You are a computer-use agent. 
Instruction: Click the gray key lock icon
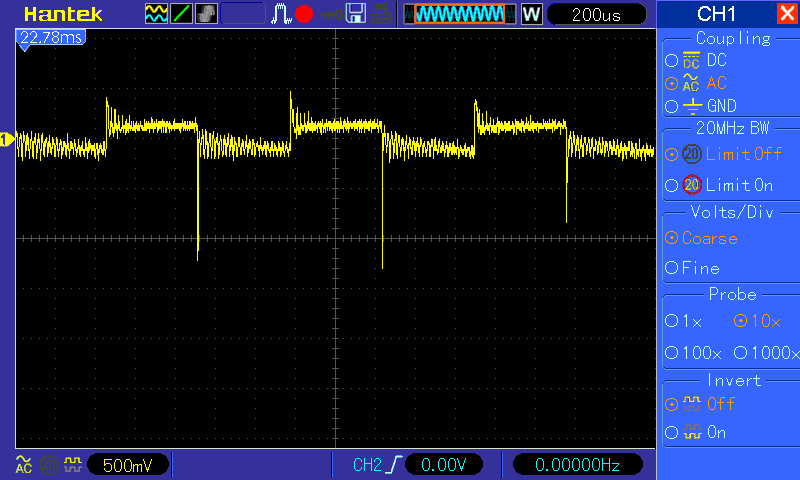point(332,15)
